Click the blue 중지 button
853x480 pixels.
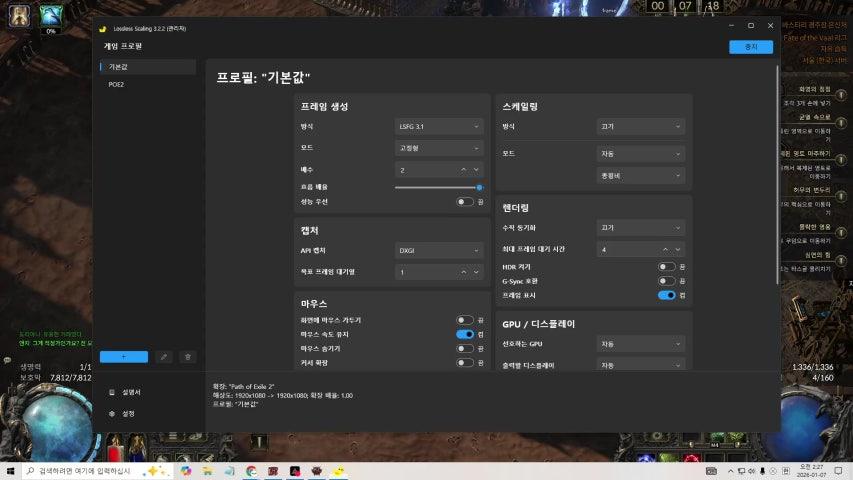pyautogui.click(x=750, y=47)
